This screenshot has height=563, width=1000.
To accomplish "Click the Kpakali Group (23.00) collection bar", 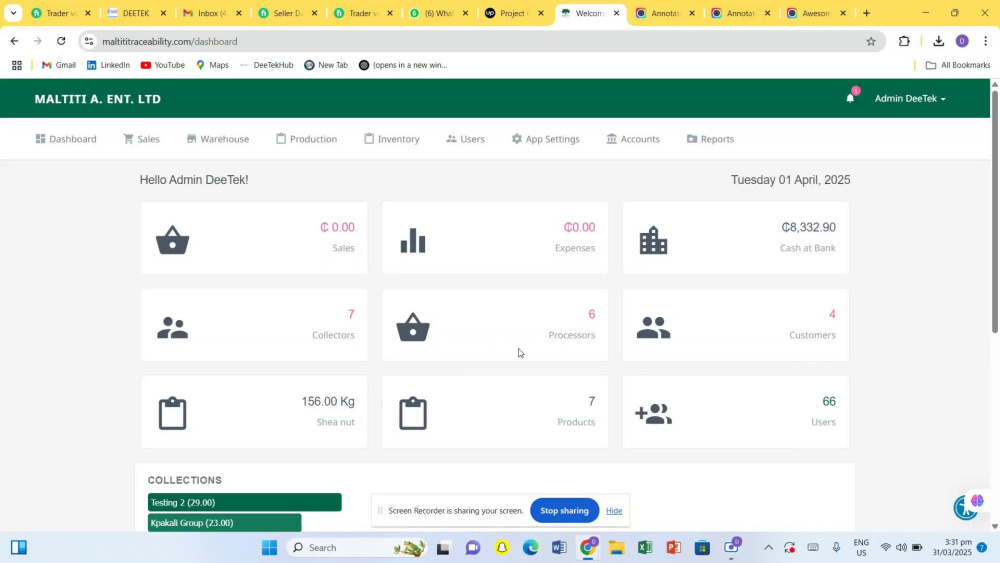I will click(224, 523).
